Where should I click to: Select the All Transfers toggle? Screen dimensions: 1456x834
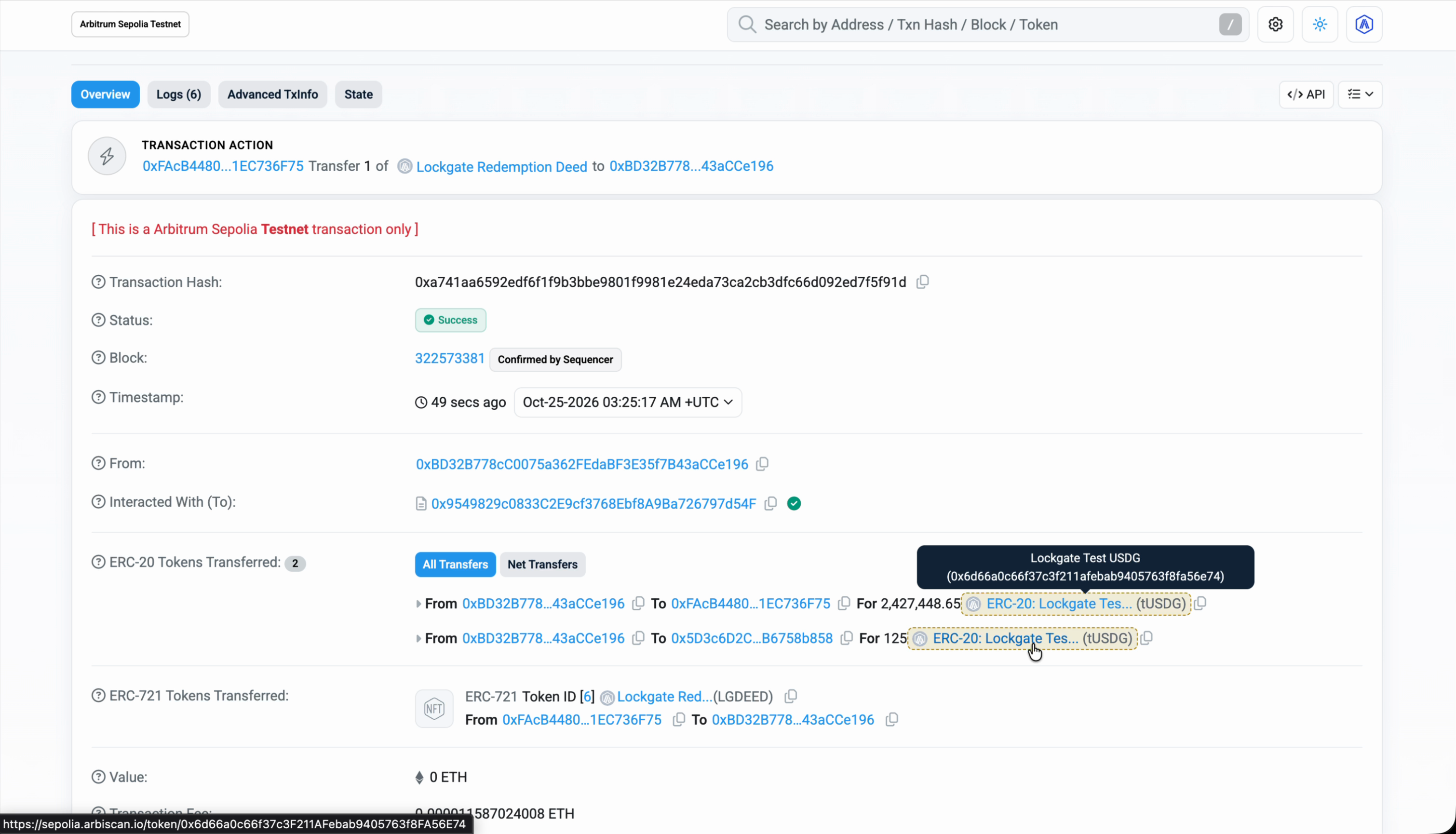click(455, 565)
